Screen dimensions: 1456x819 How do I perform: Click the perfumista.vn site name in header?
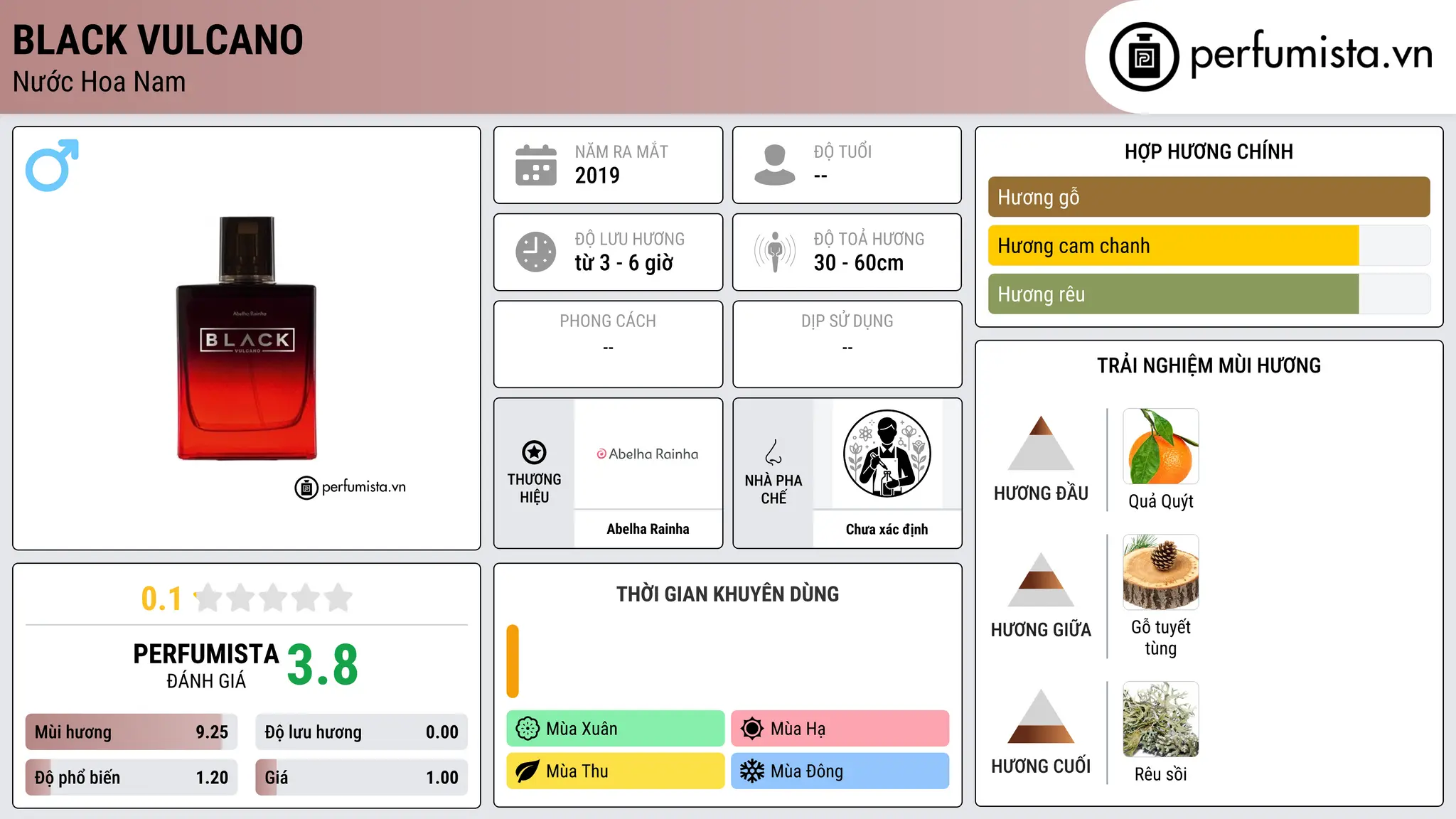(x=1312, y=54)
